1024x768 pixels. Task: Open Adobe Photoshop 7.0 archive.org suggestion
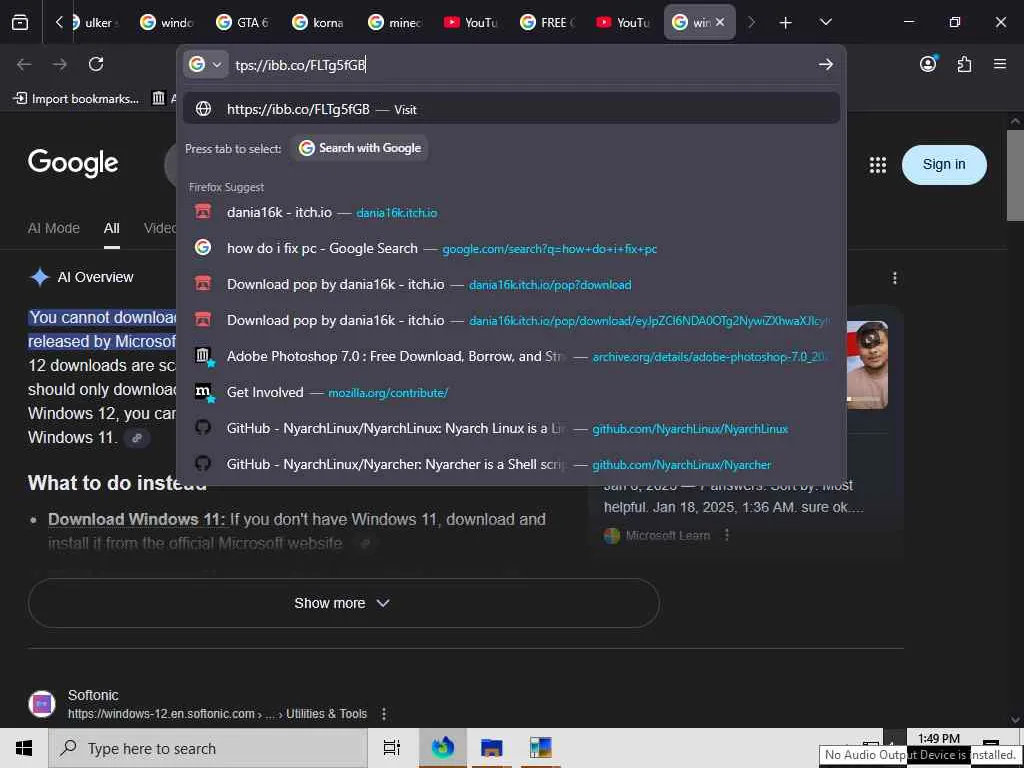tap(511, 356)
